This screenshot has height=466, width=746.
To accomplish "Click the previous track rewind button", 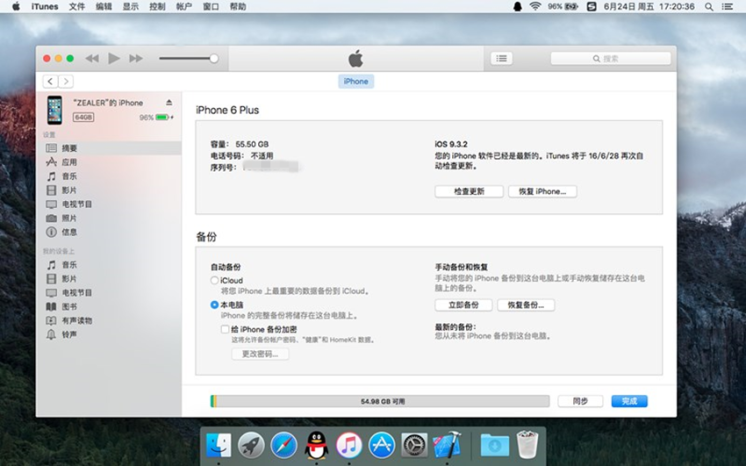I will point(92,59).
